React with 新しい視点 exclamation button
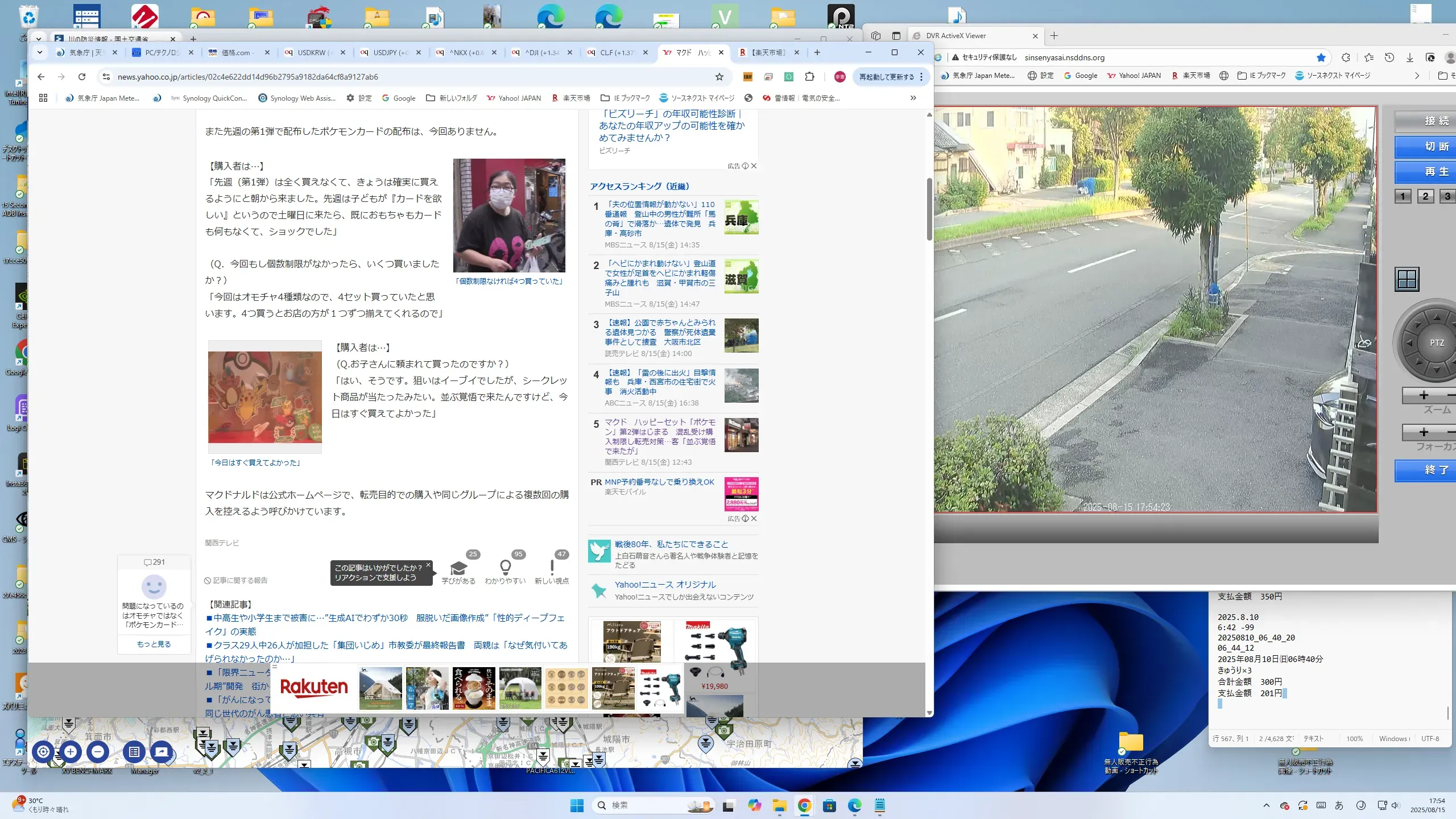Viewport: 1456px width, 819px height. 552,570
